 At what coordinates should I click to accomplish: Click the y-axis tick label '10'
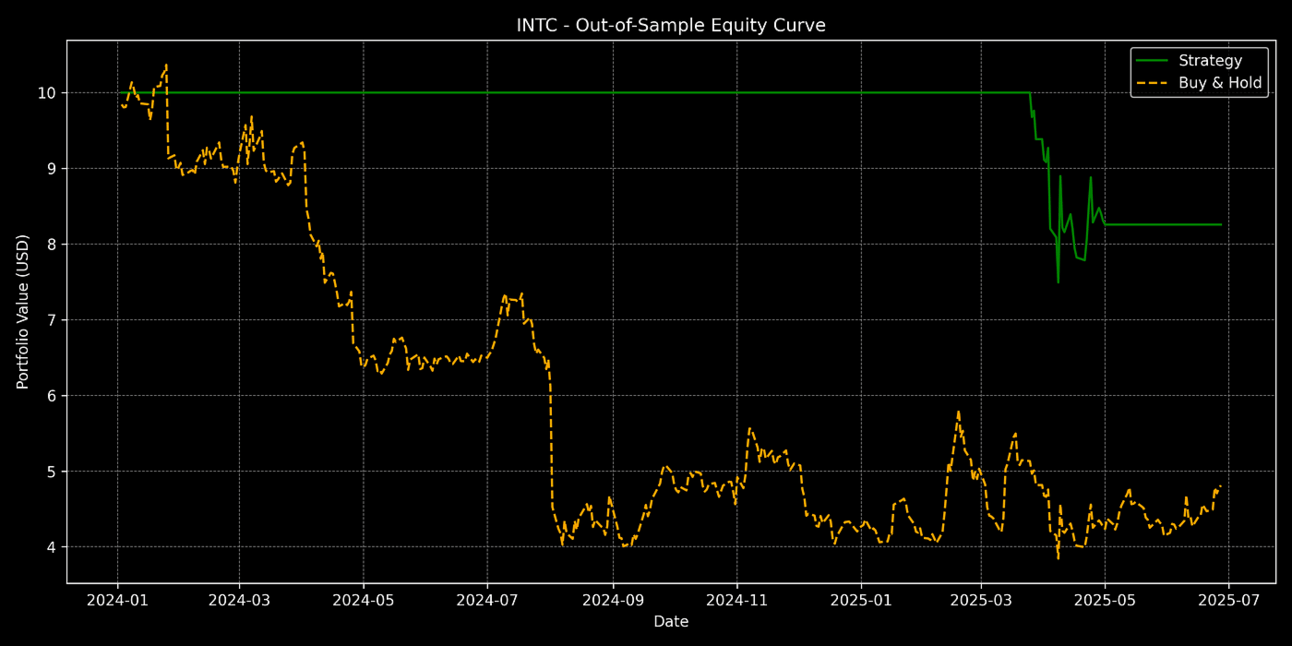48,93
